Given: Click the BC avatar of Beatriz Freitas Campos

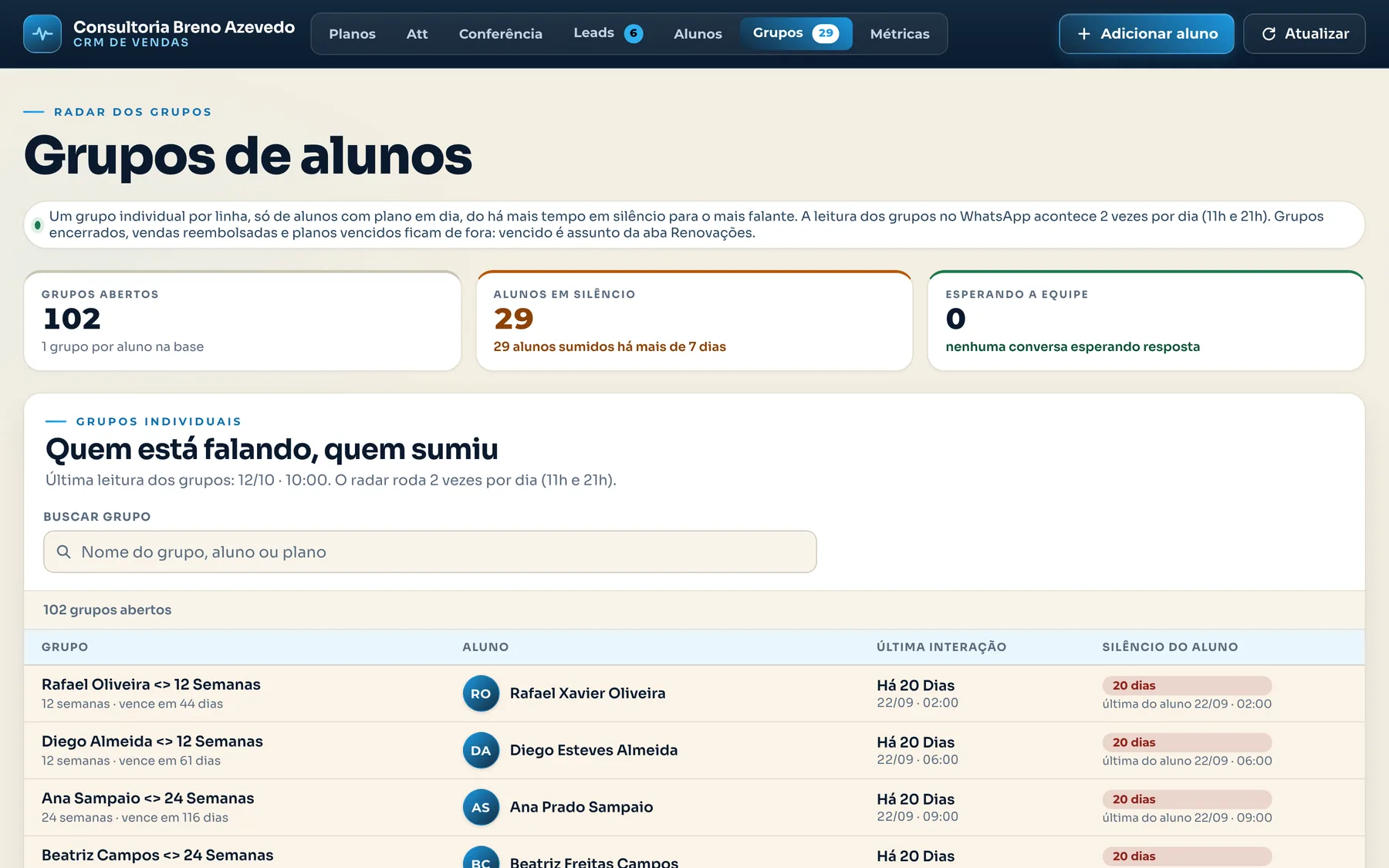Looking at the screenshot, I should [481, 858].
